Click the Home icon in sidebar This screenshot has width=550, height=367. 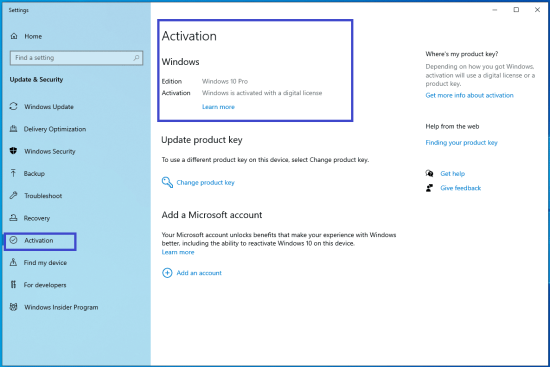click(14, 36)
